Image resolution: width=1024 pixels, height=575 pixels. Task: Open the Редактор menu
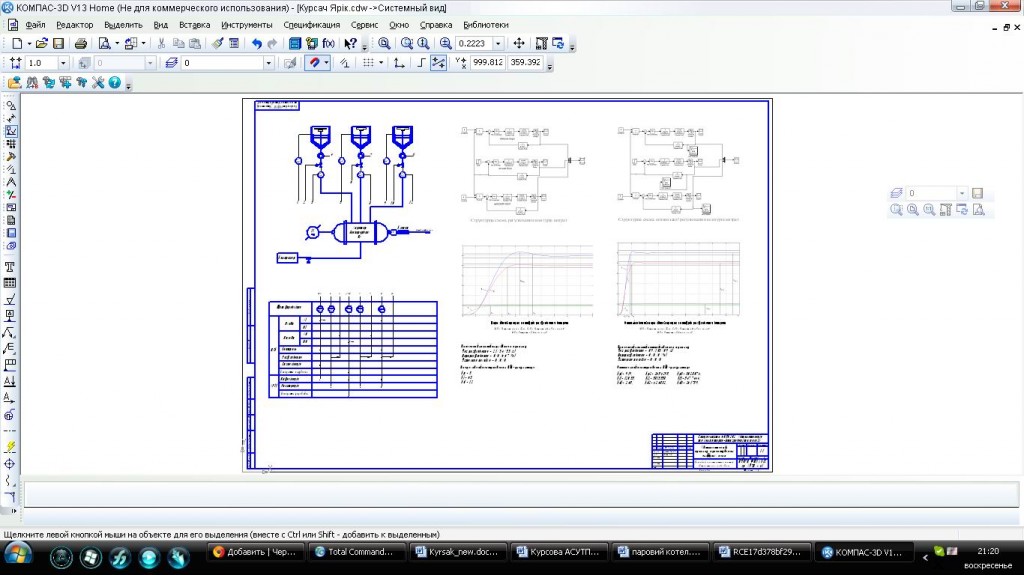[x=75, y=25]
